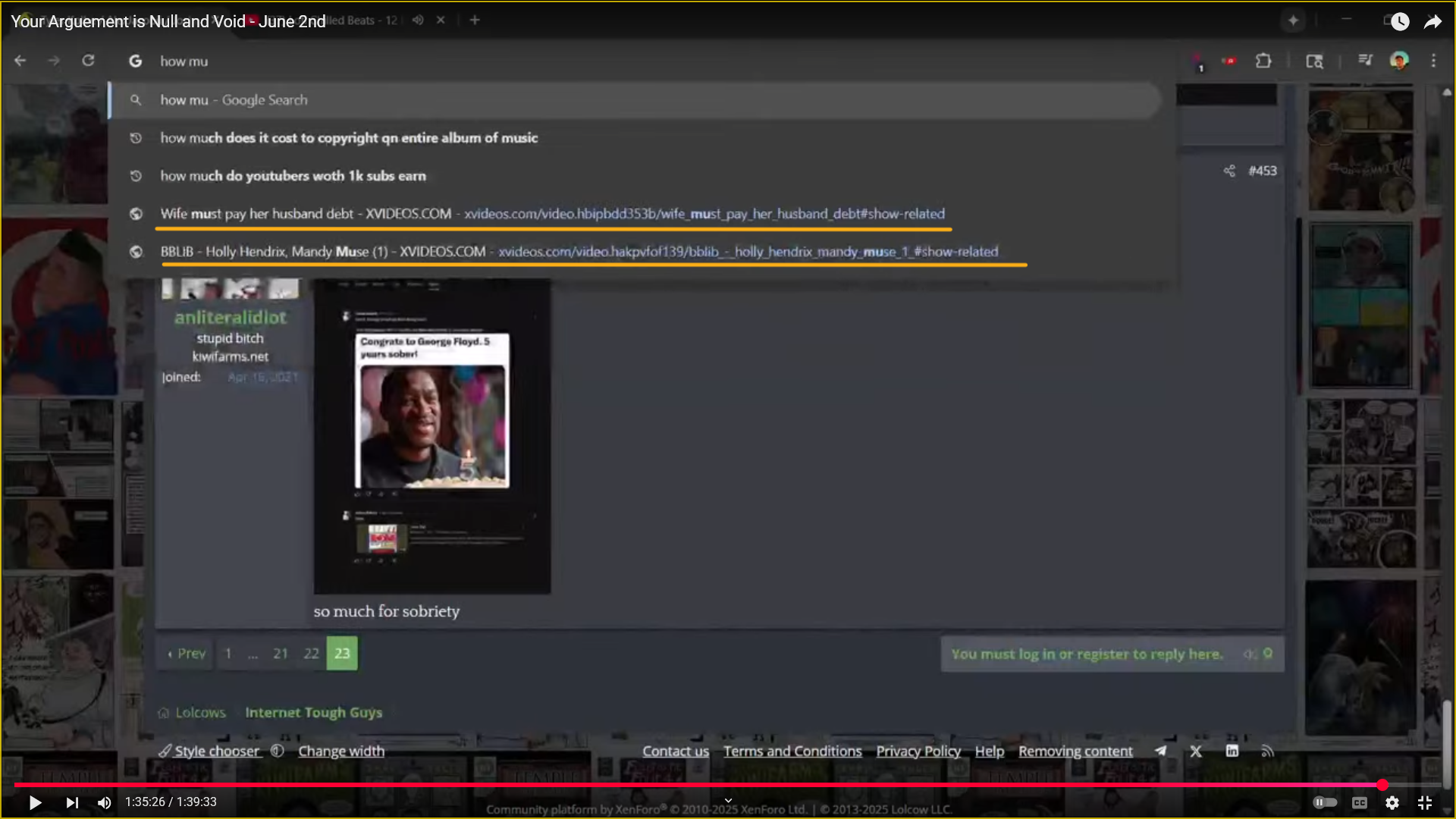
Task: Go to the Prev page
Action: pos(187,653)
